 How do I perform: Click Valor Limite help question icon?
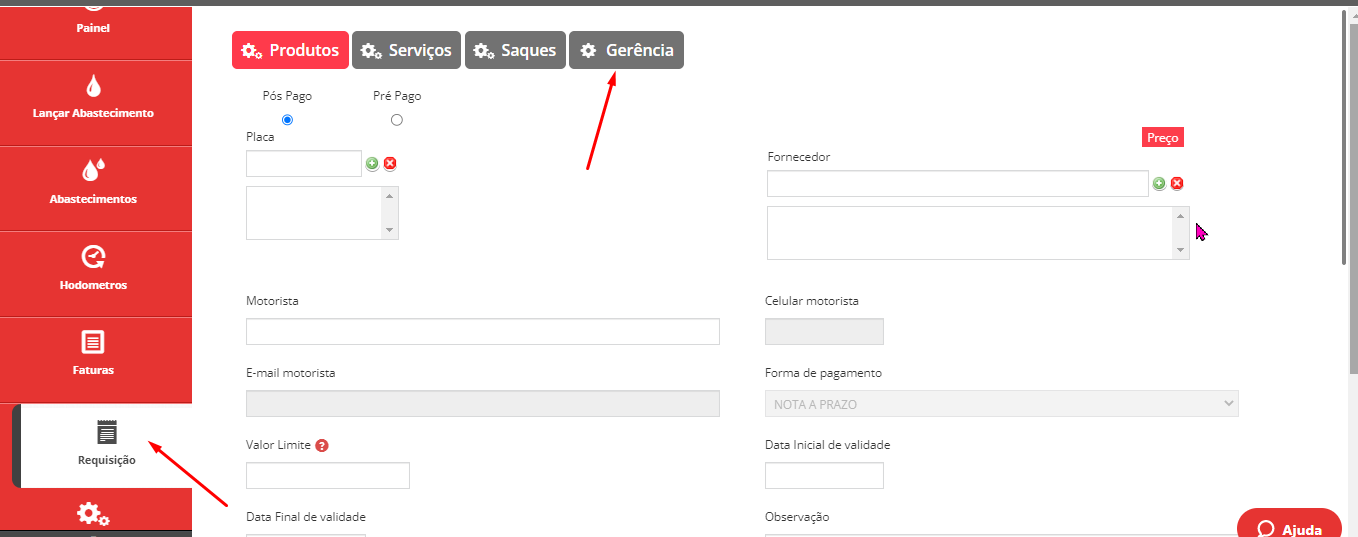coord(322,445)
